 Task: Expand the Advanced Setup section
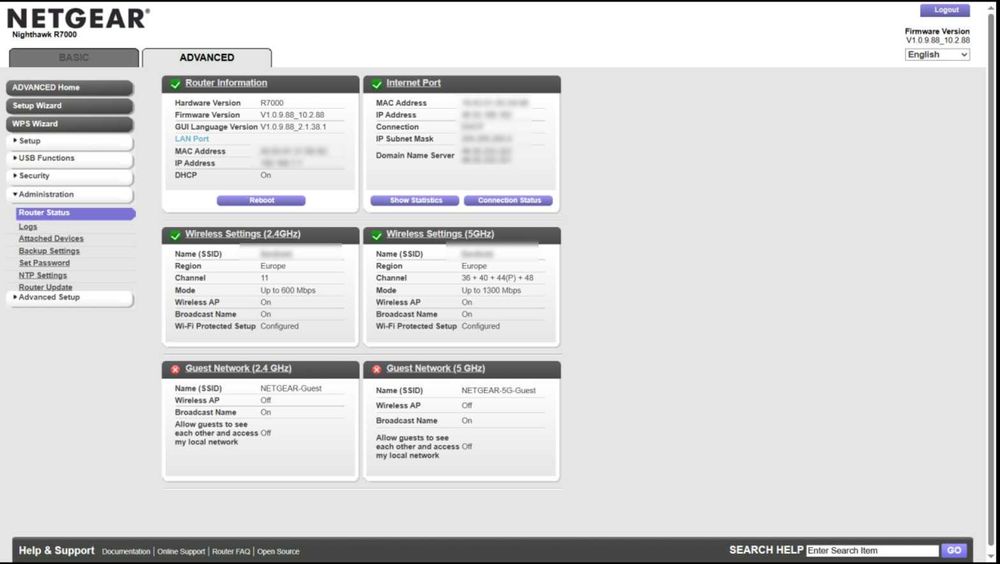[x=70, y=297]
